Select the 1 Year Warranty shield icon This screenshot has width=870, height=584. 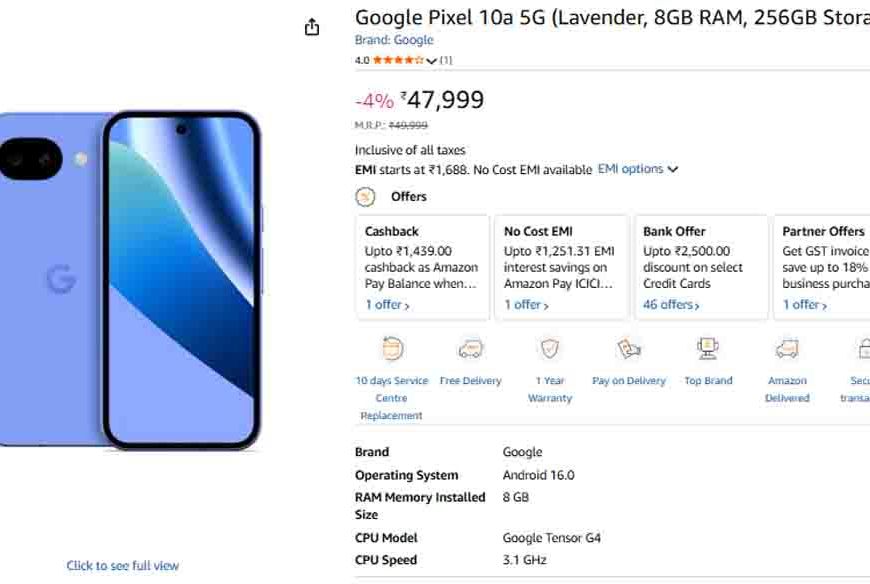549,349
